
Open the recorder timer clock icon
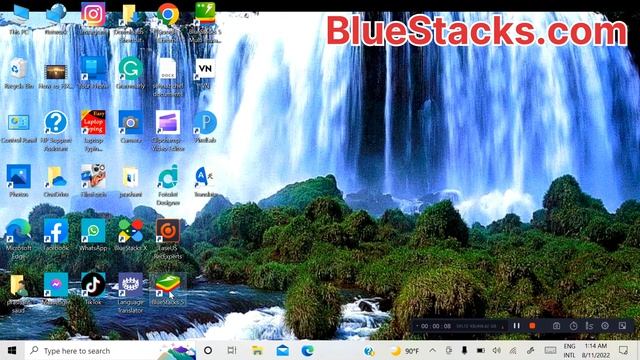[x=573, y=326]
